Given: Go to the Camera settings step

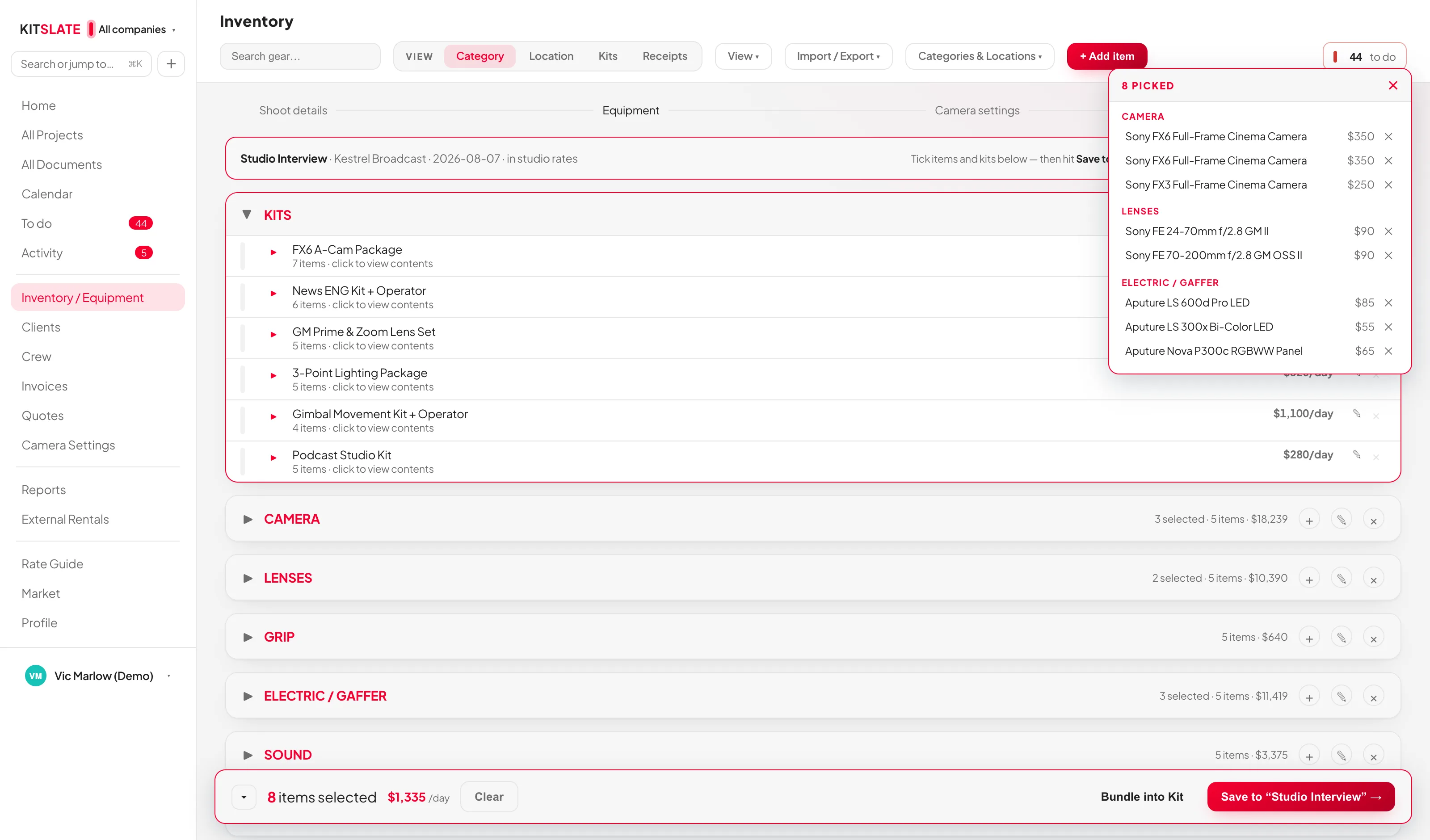Looking at the screenshot, I should pyautogui.click(x=977, y=111).
